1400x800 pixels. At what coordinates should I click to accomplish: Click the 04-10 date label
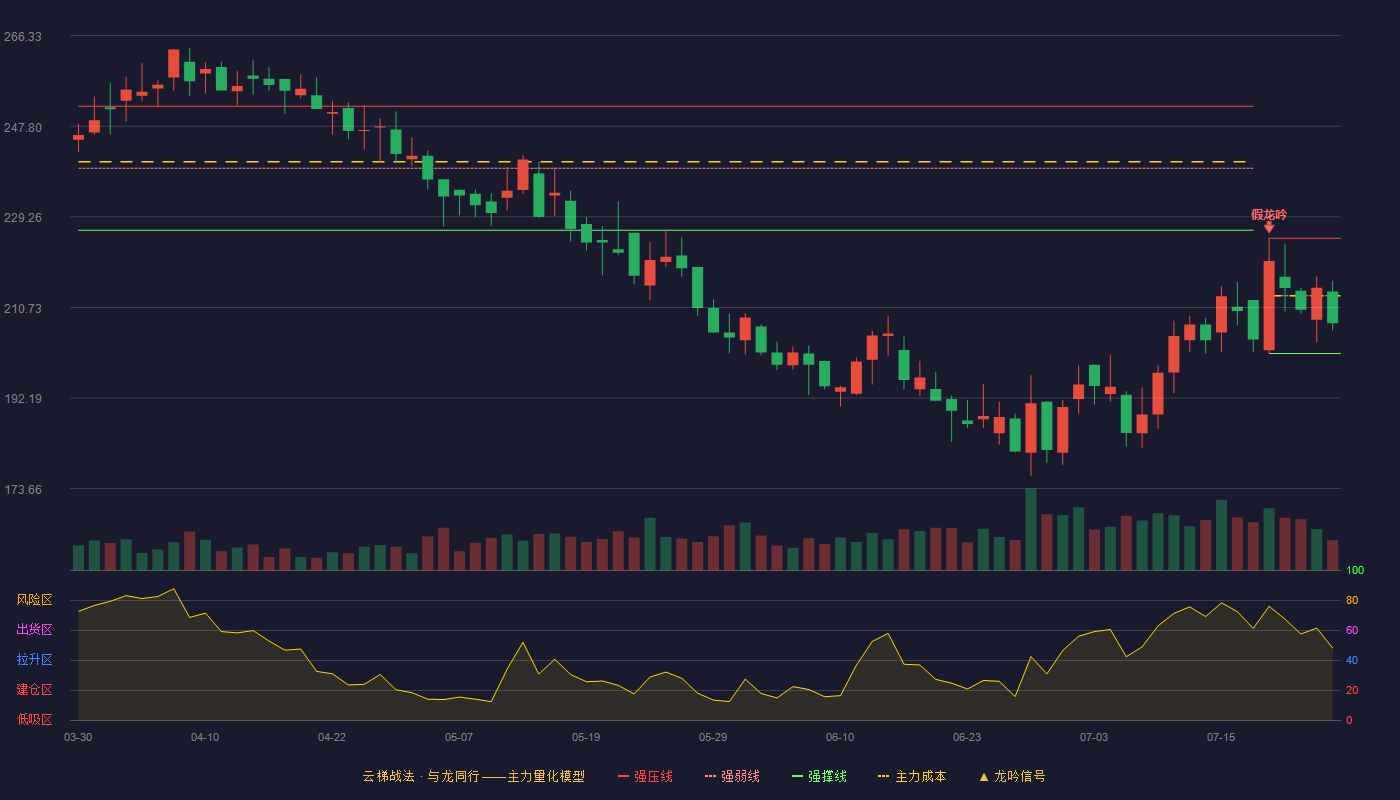[x=205, y=737]
